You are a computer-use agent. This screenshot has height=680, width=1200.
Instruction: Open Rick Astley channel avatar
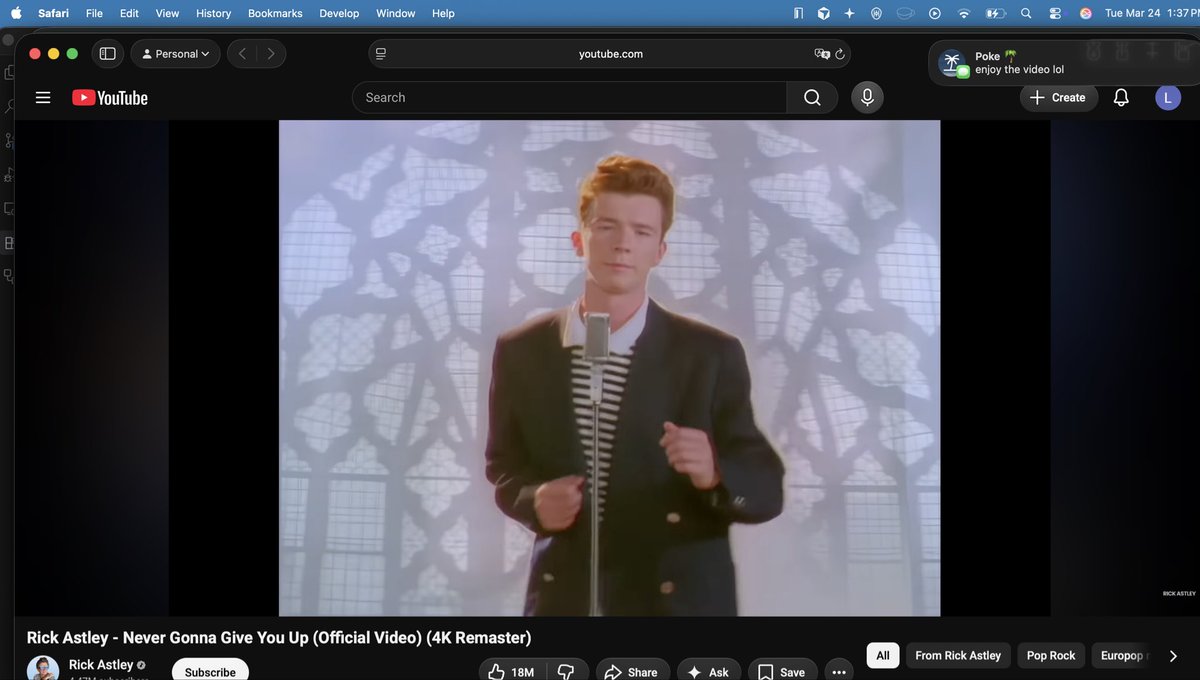(43, 668)
